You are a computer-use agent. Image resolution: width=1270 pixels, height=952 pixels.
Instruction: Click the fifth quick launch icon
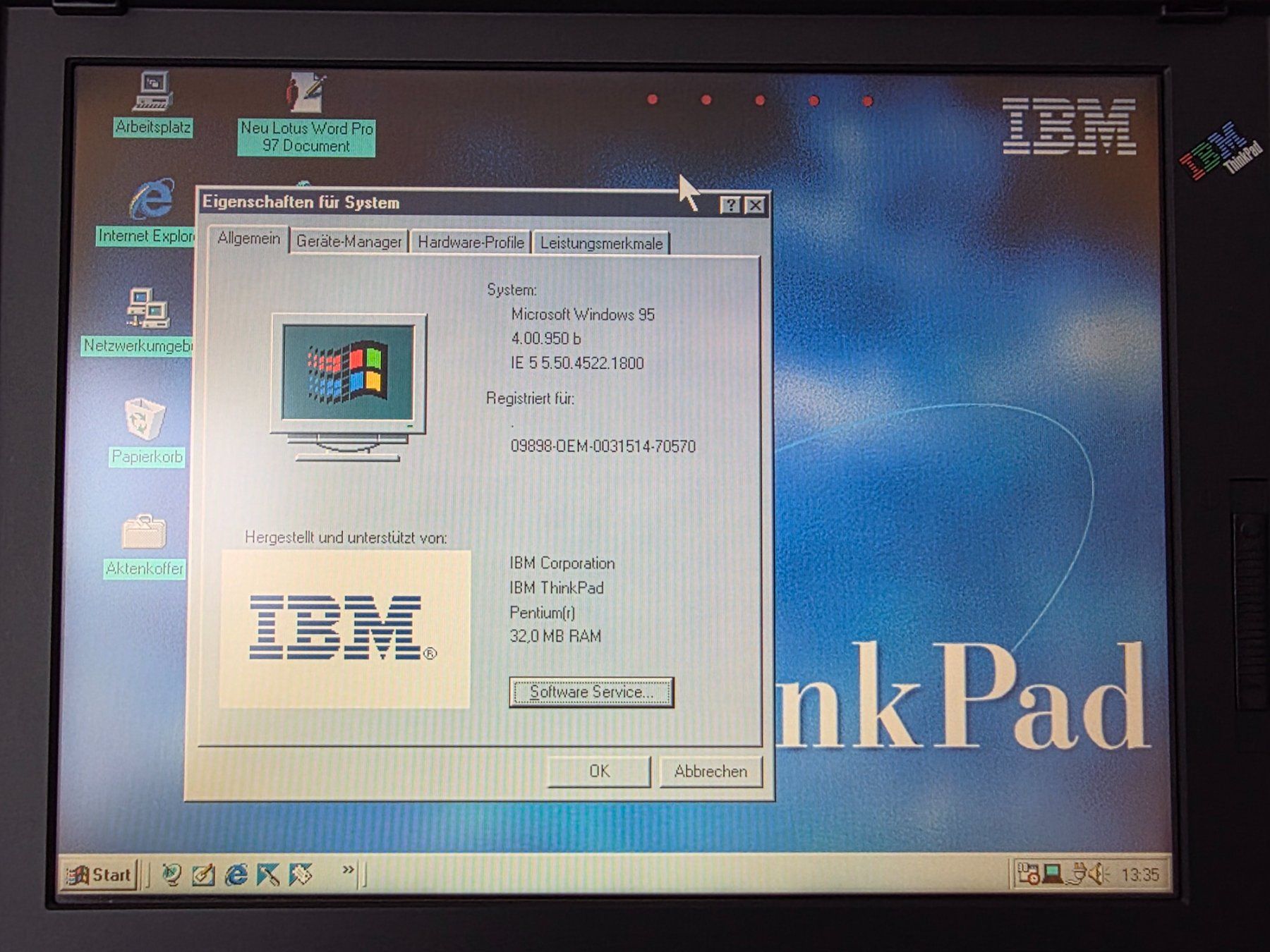tap(301, 875)
